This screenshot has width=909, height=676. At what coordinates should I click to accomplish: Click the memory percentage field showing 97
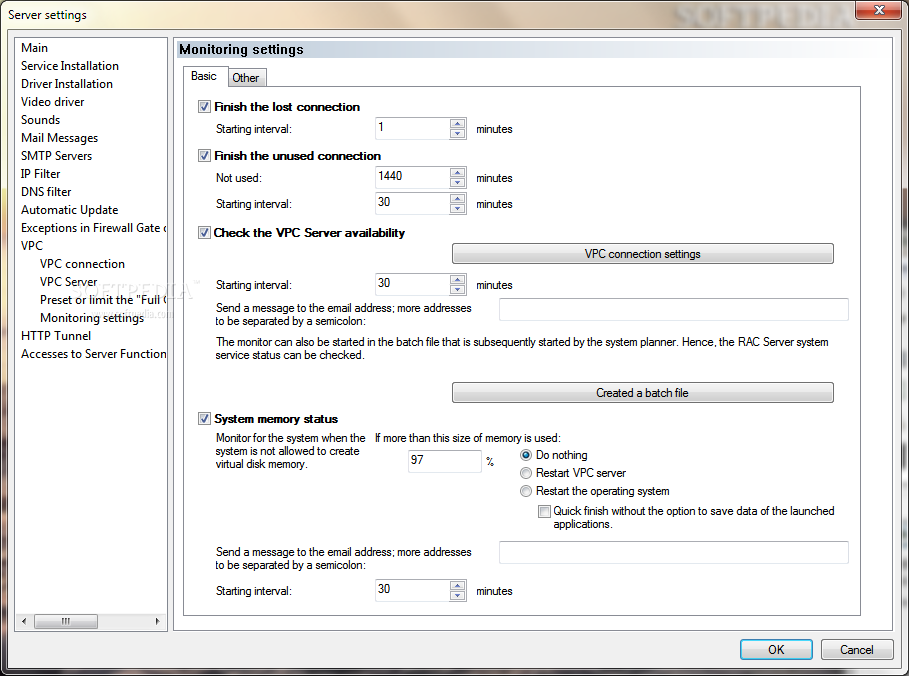coord(445,461)
